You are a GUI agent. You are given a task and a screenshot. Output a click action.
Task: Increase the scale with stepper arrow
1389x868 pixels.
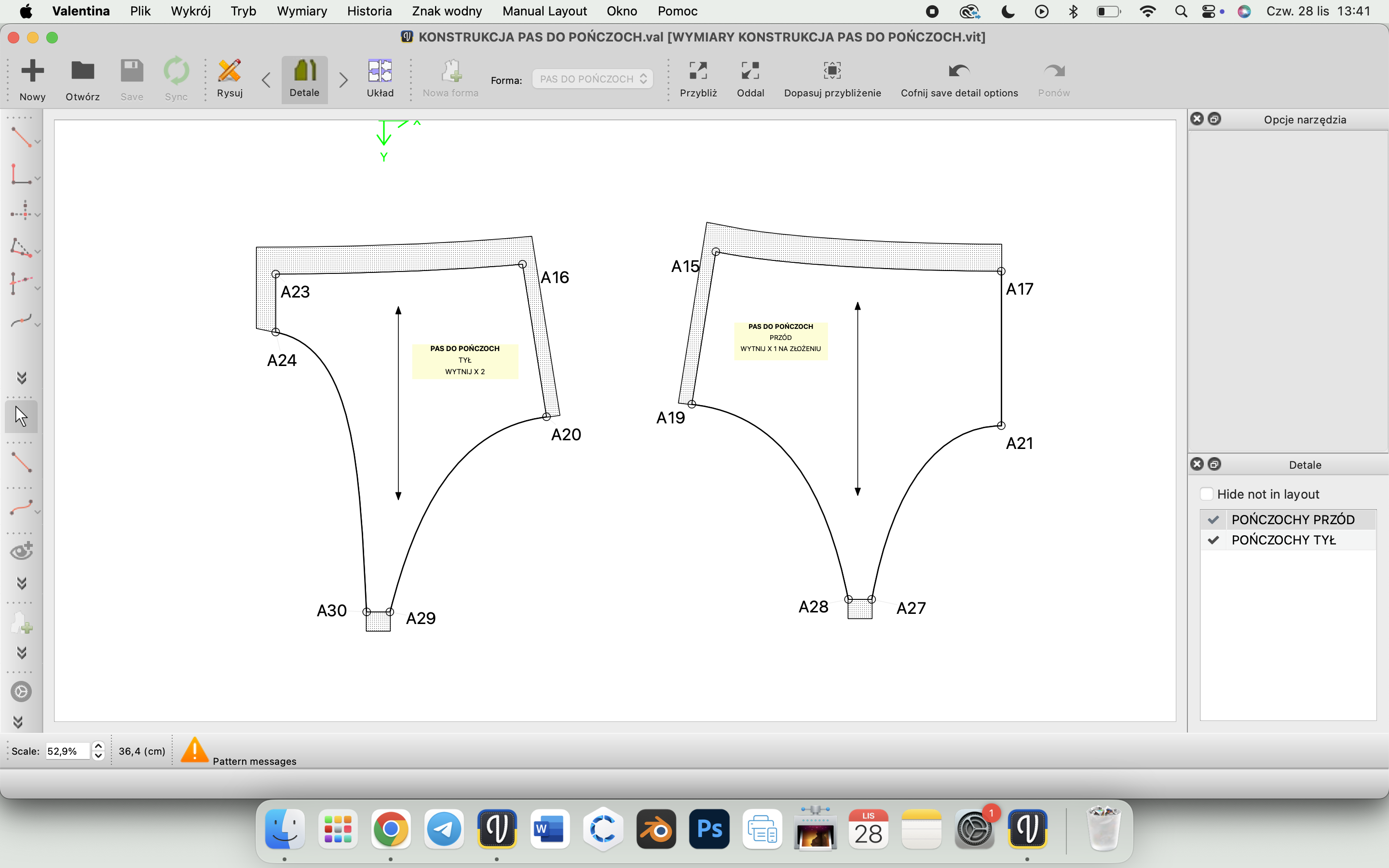pyautogui.click(x=98, y=746)
